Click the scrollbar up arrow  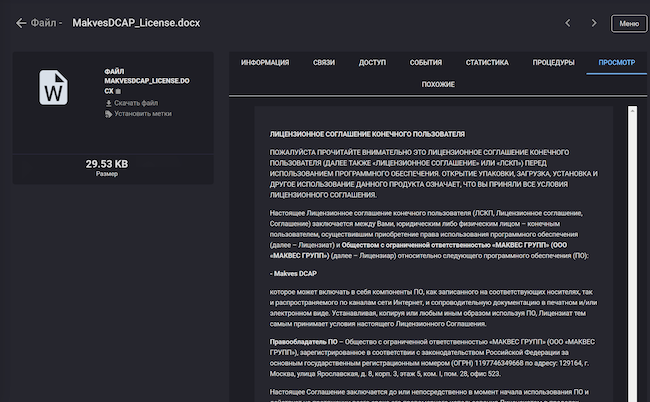(632, 110)
